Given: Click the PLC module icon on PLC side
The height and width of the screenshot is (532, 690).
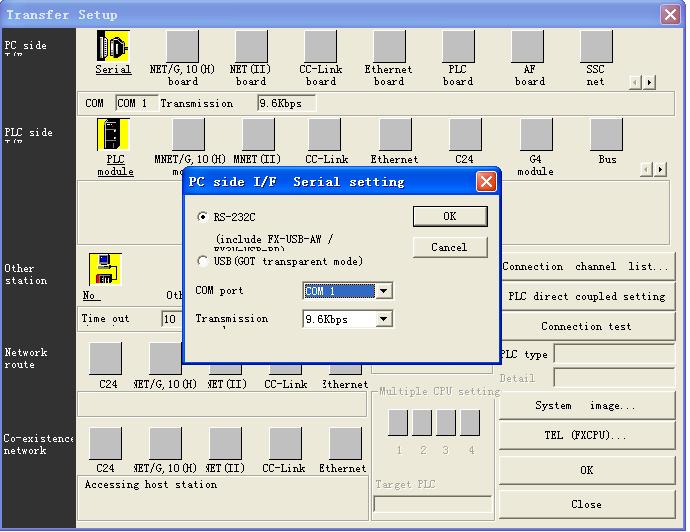Looking at the screenshot, I should click(x=114, y=135).
